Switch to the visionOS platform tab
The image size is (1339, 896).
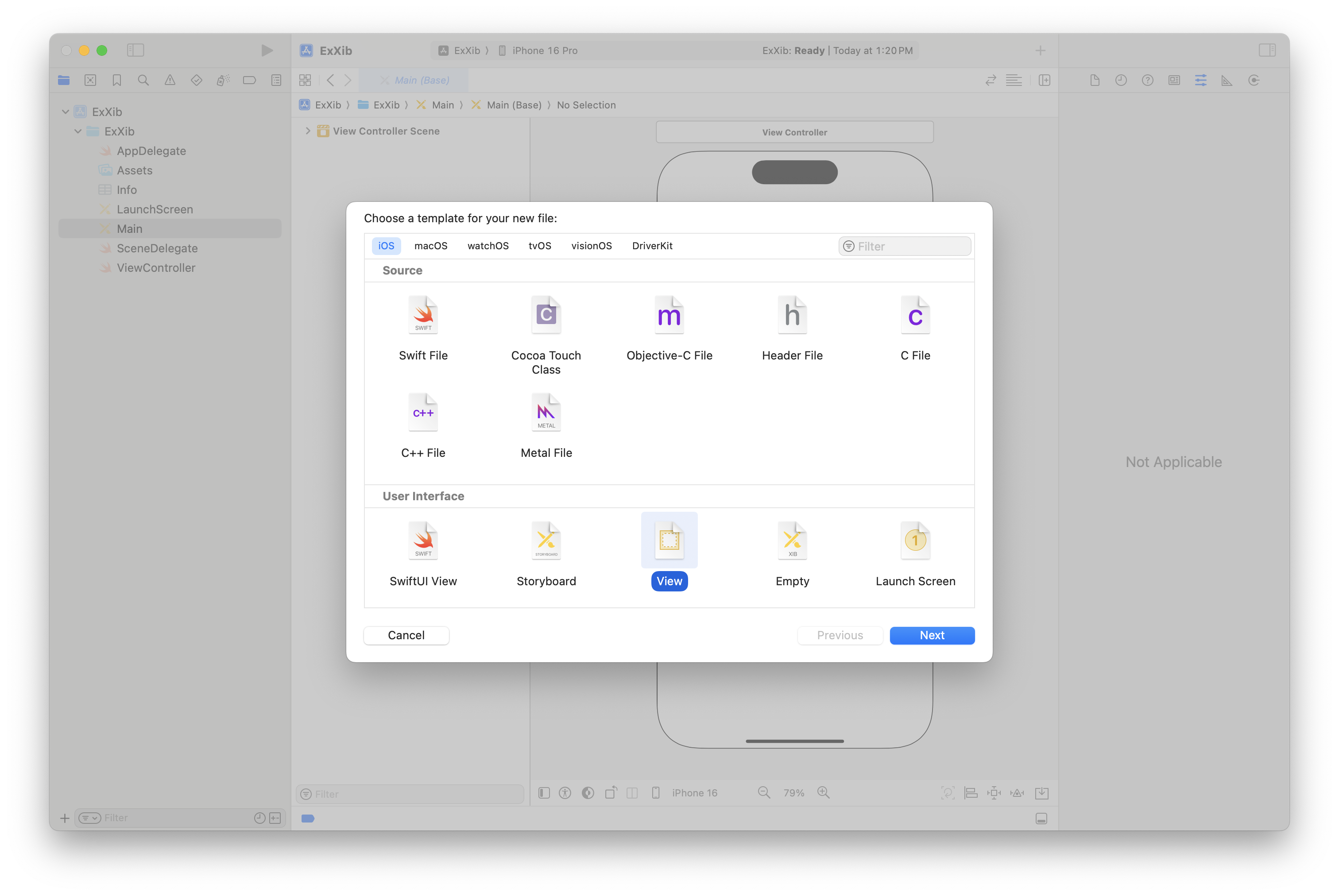pyautogui.click(x=591, y=246)
